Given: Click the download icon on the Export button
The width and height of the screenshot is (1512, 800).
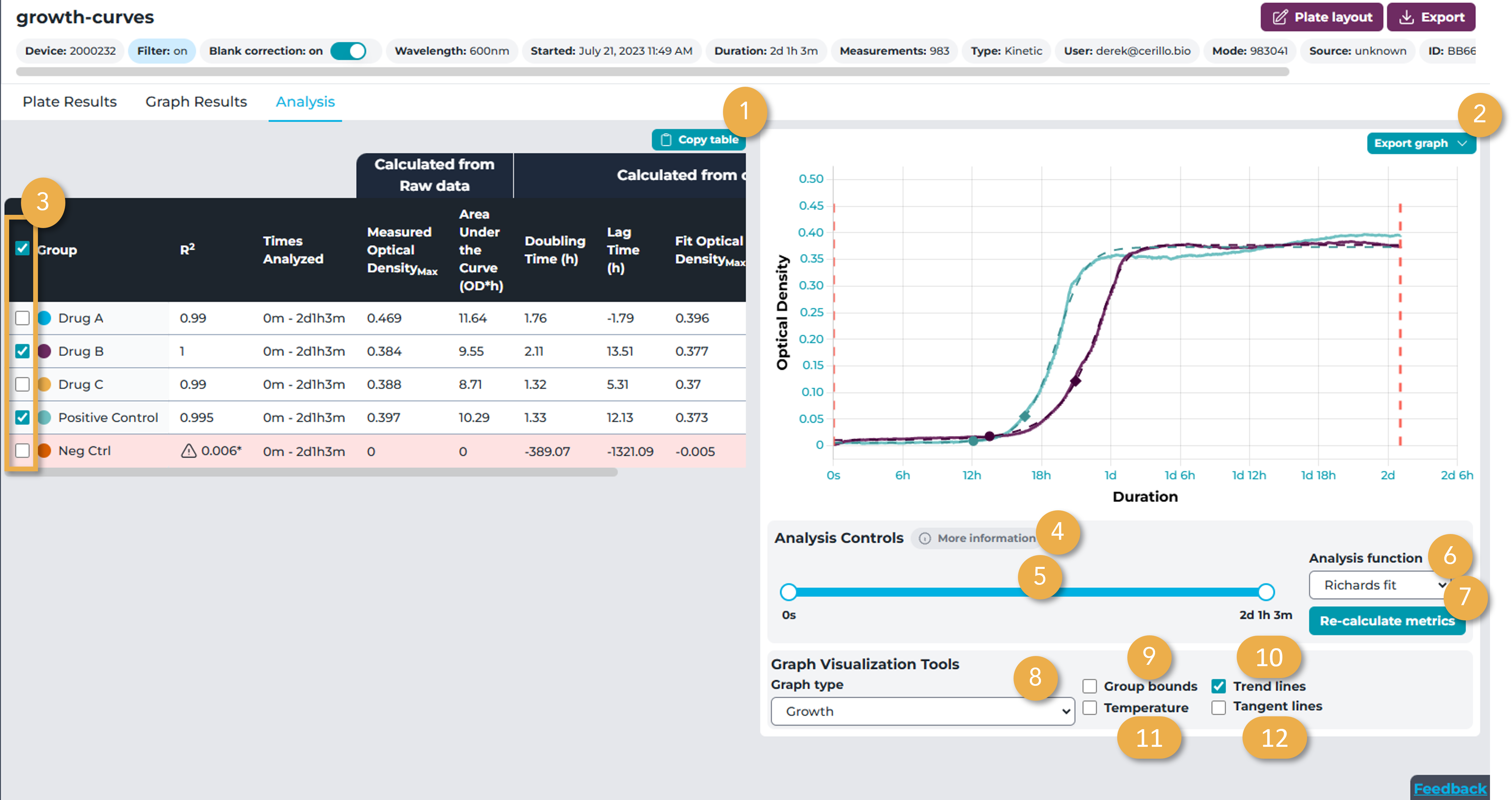Looking at the screenshot, I should tap(1406, 18).
